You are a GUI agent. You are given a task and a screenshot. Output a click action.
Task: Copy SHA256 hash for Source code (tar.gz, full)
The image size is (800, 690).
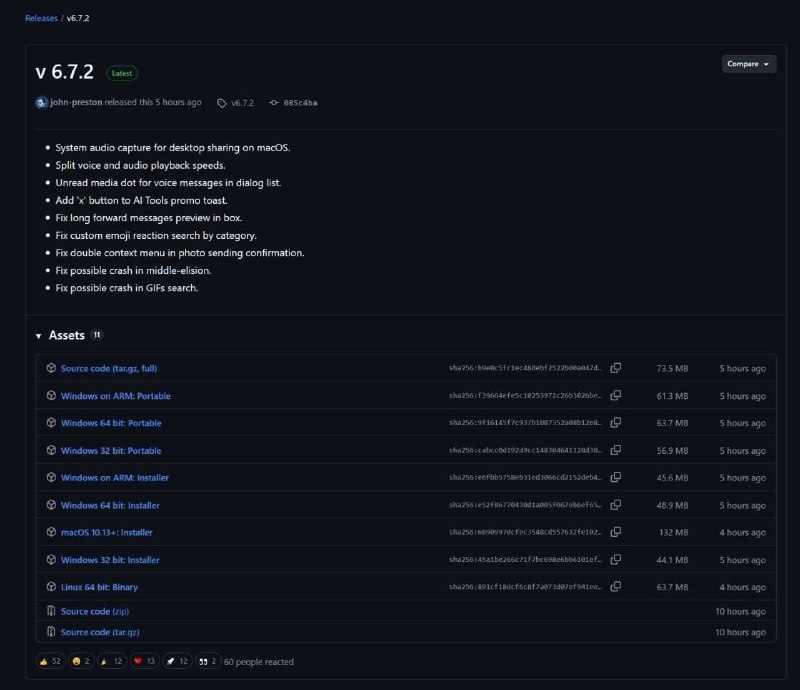[x=616, y=368]
